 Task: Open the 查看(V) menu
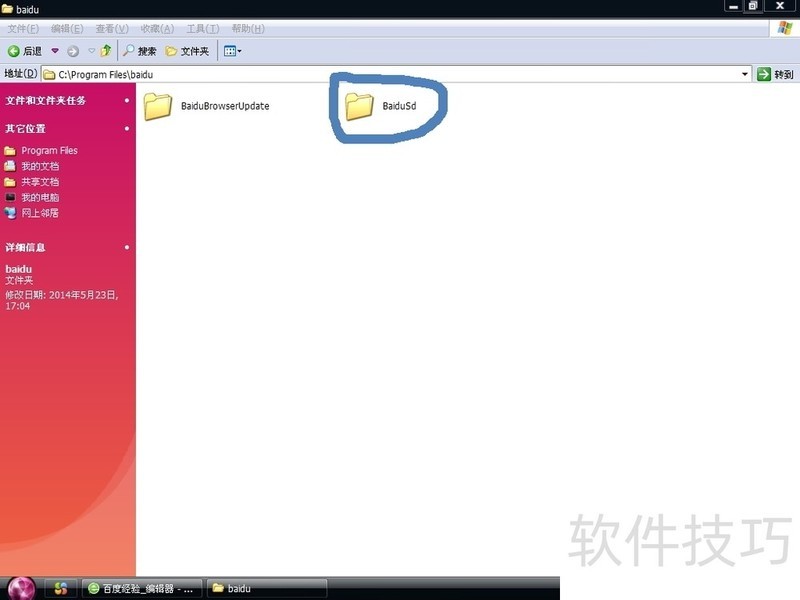pyautogui.click(x=112, y=29)
